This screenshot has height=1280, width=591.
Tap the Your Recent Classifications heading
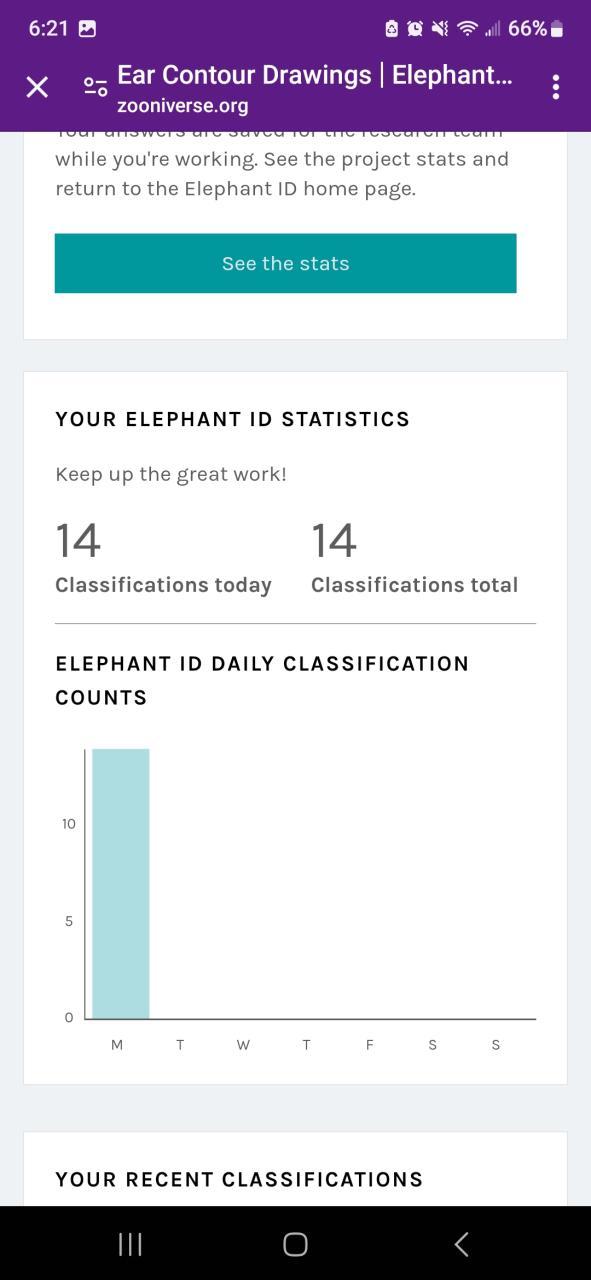pos(239,1179)
